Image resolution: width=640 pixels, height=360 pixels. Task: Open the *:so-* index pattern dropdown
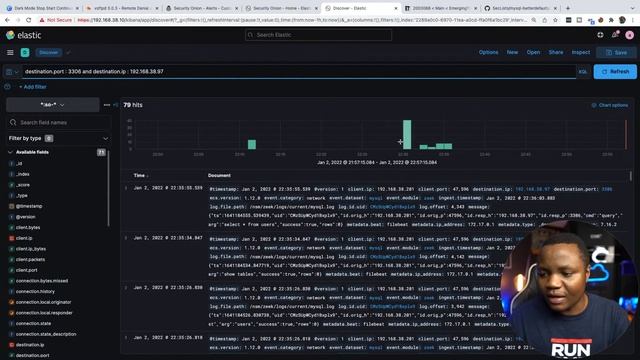(53, 105)
